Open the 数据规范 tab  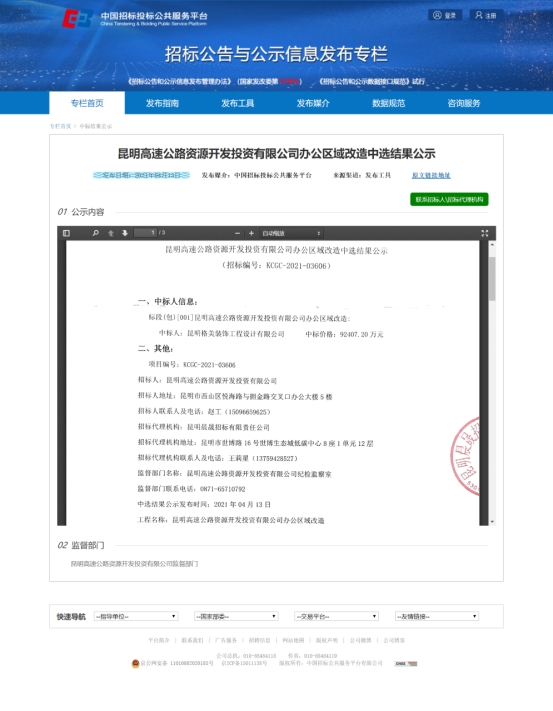[x=388, y=103]
